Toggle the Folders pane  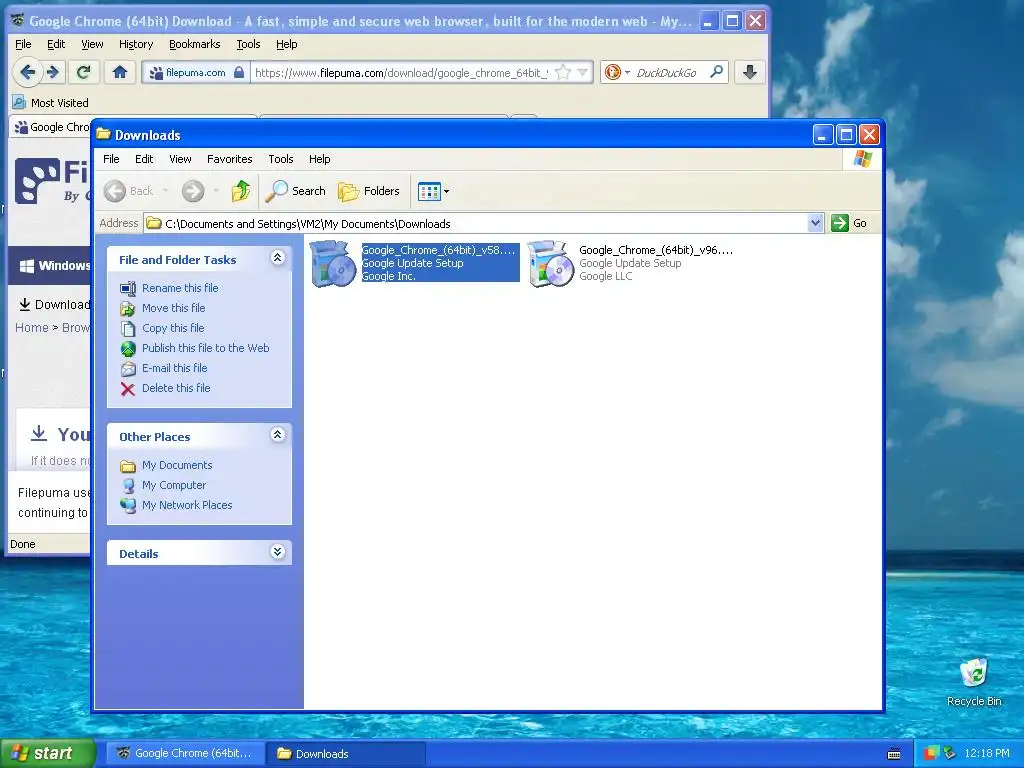point(368,191)
